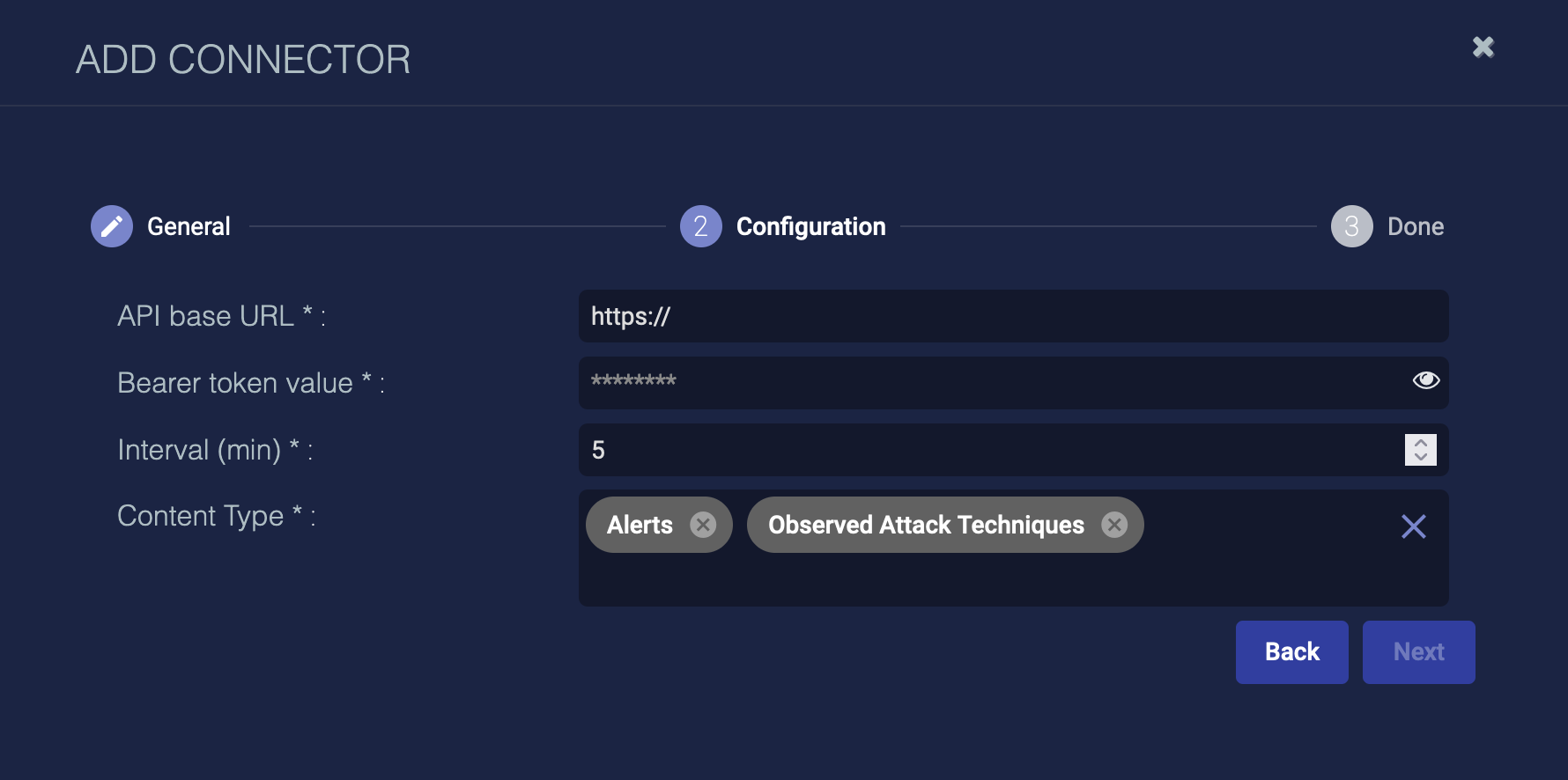Screen dimensions: 1568x780
Task: Jump to the Done step label
Action: (1415, 226)
